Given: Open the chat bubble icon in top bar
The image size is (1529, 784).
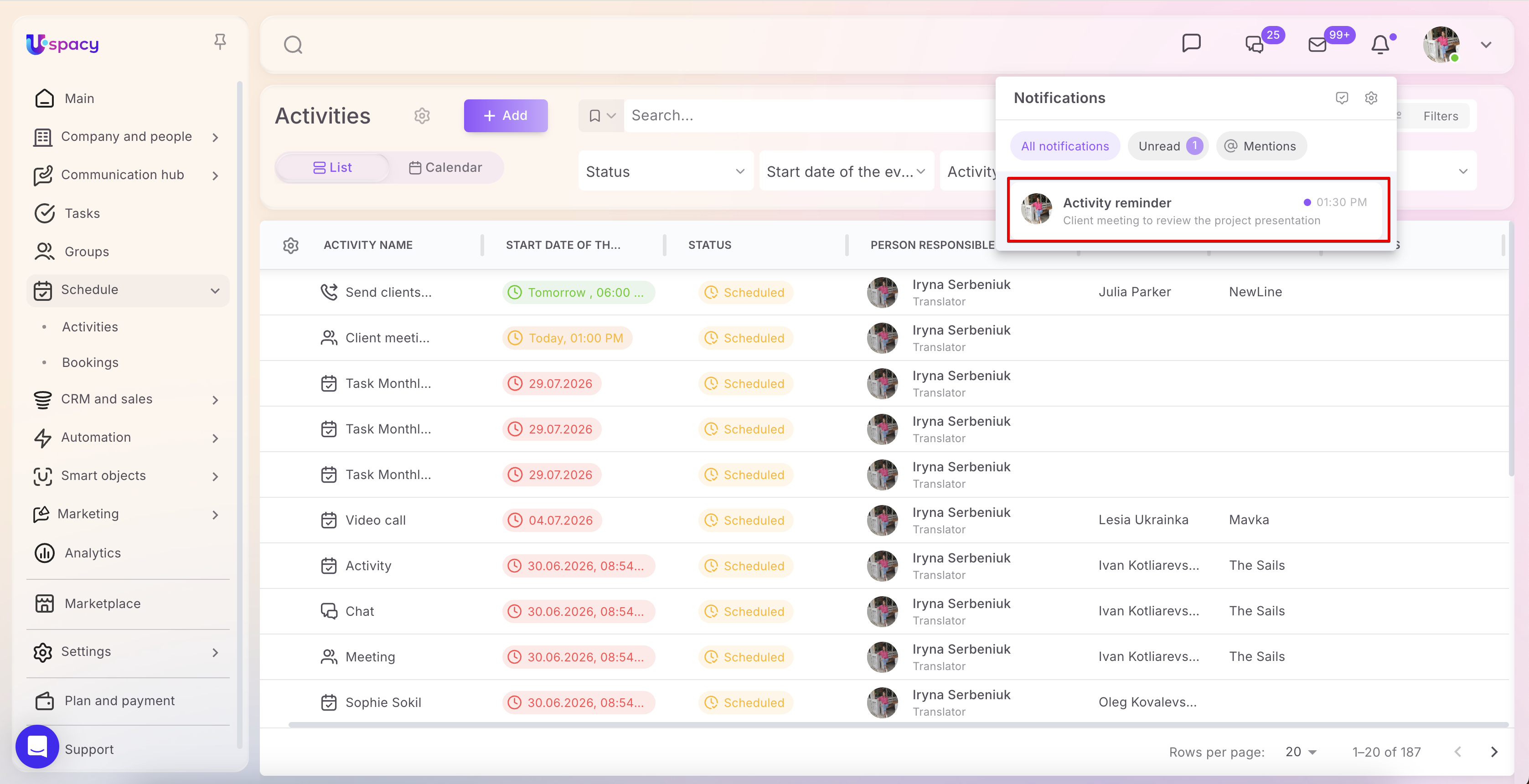Looking at the screenshot, I should point(1191,43).
